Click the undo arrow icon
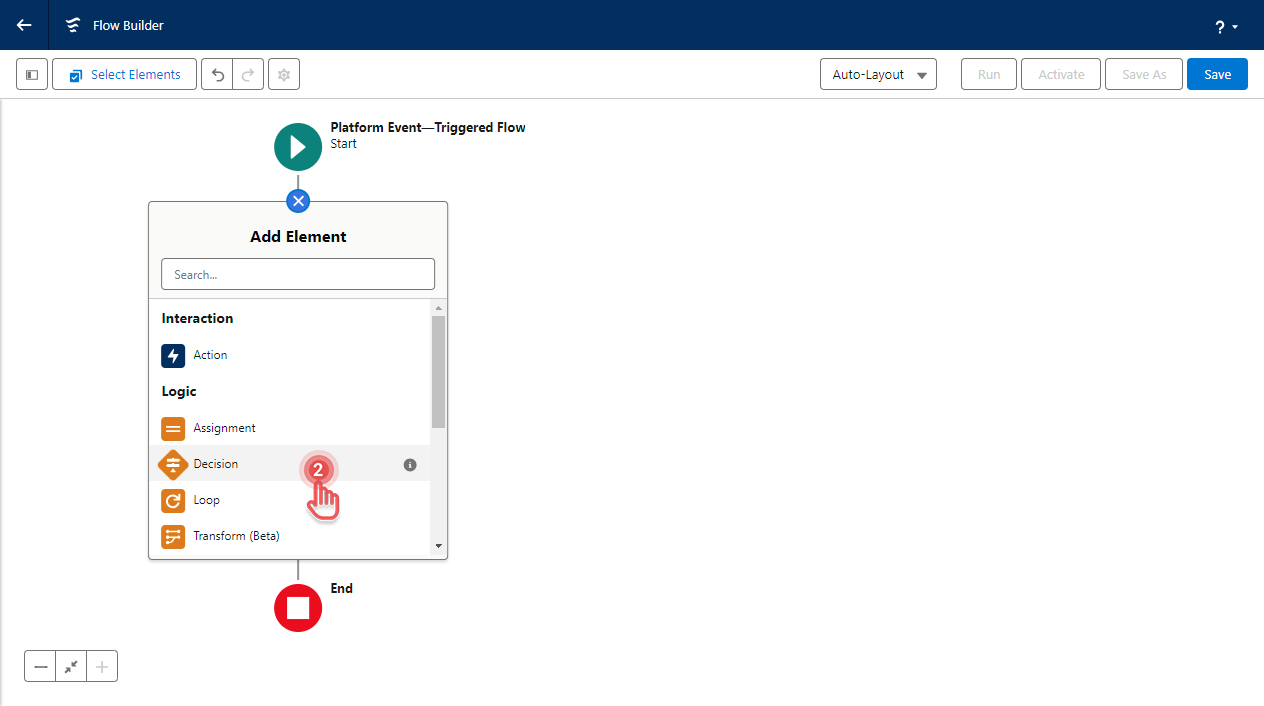Screen dimensions: 1264x706 (217, 74)
